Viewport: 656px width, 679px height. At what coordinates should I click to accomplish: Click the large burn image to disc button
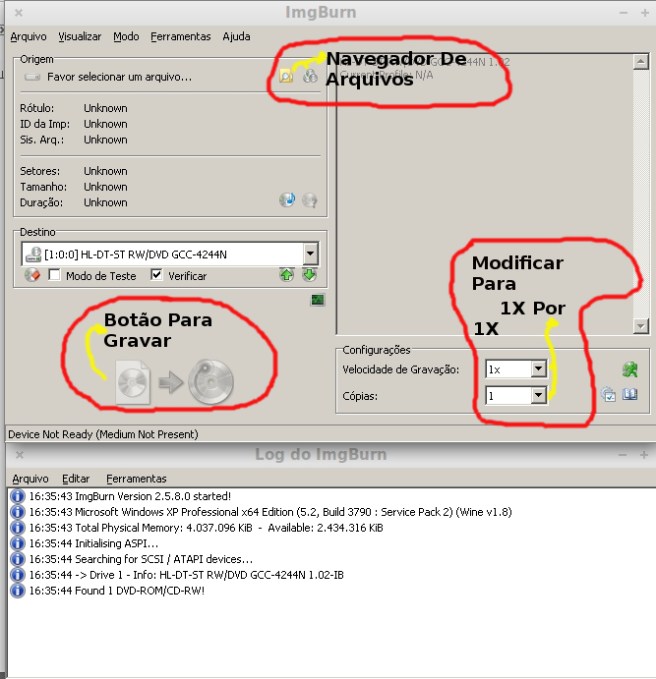[x=176, y=382]
